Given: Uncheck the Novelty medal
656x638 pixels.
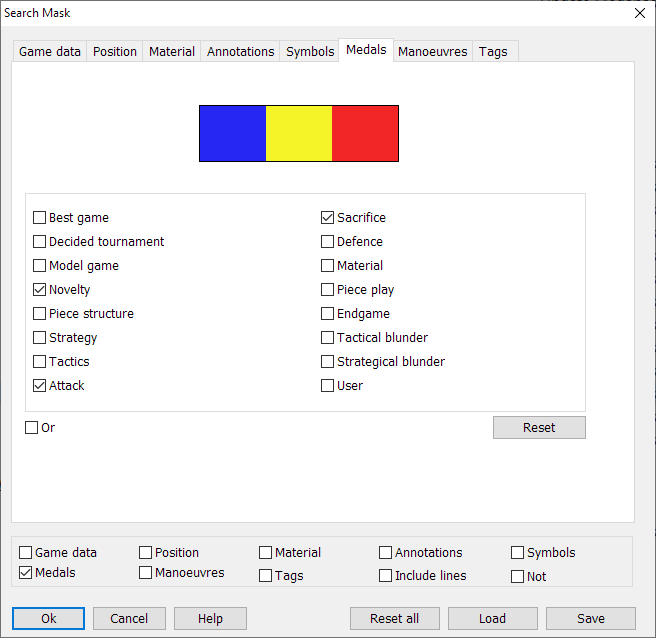Looking at the screenshot, I should pyautogui.click(x=39, y=290).
